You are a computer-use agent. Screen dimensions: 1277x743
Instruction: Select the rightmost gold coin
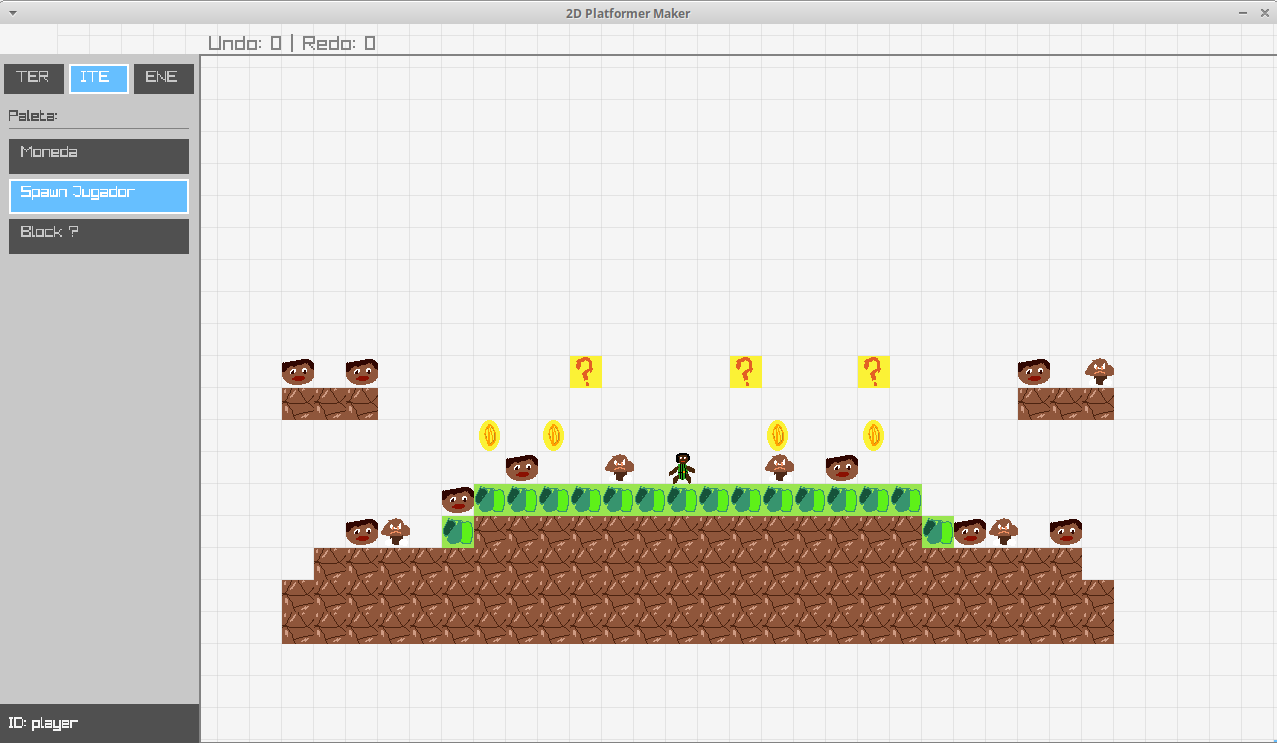pyautogui.click(x=873, y=435)
